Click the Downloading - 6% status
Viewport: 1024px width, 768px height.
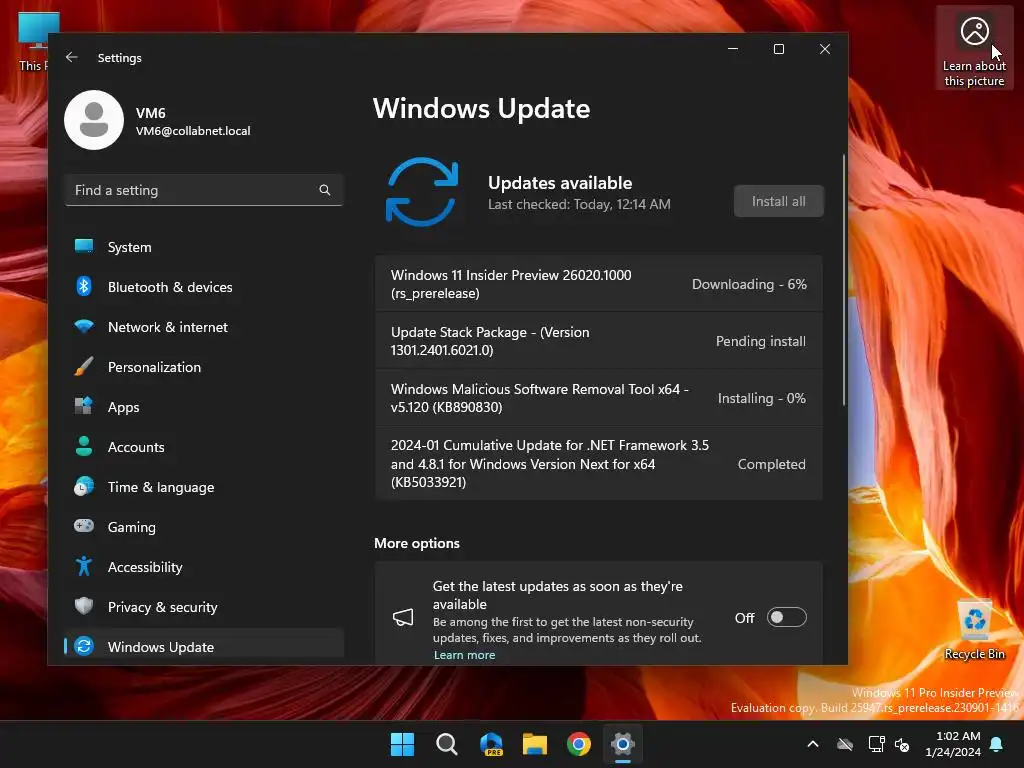point(749,284)
